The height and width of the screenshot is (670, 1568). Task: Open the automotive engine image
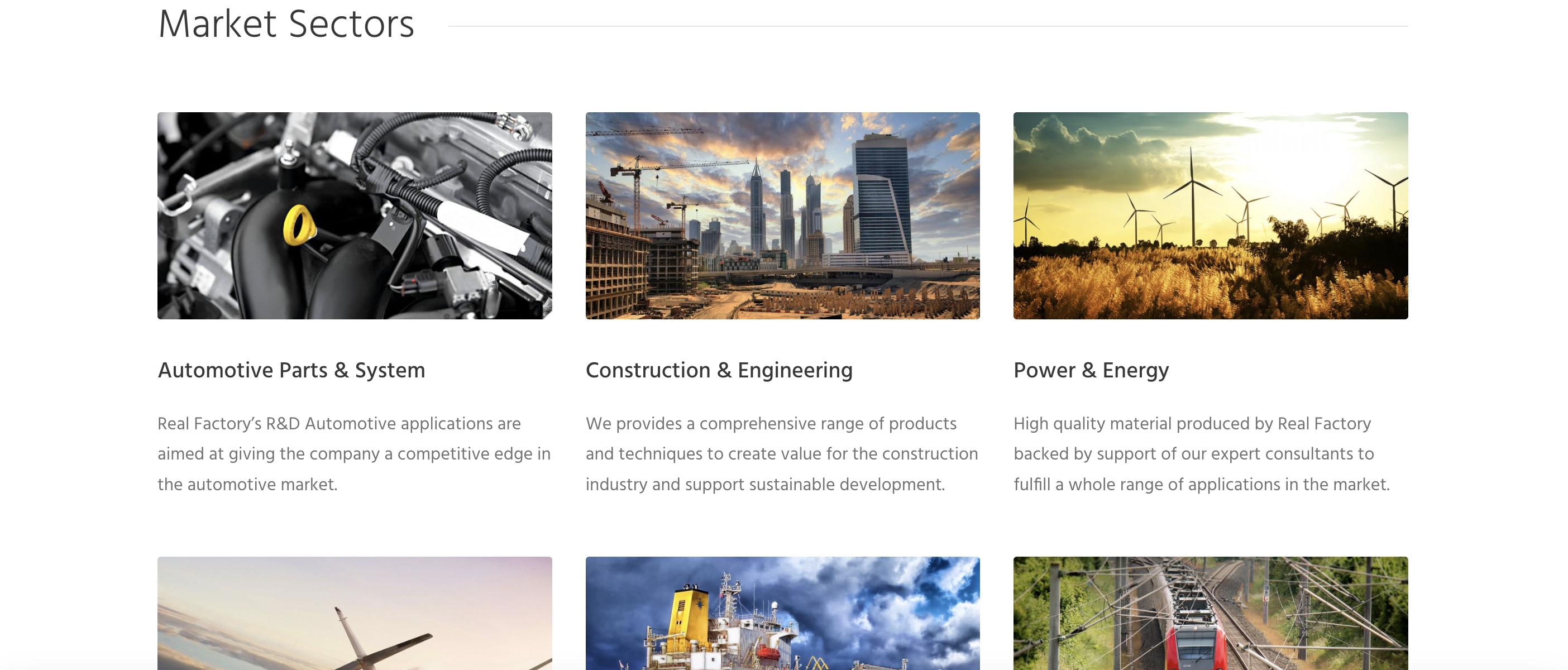(354, 216)
